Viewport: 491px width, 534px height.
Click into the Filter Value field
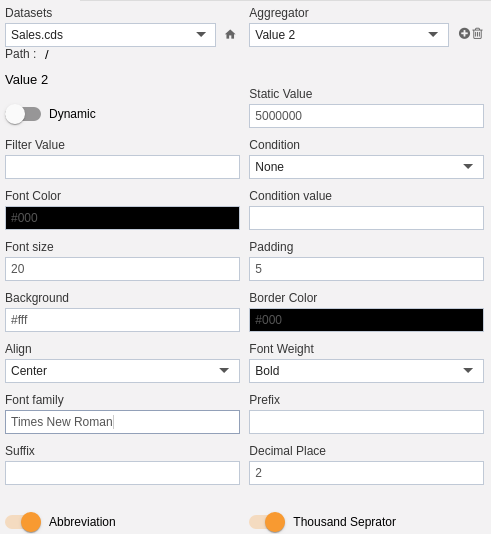pos(122,167)
